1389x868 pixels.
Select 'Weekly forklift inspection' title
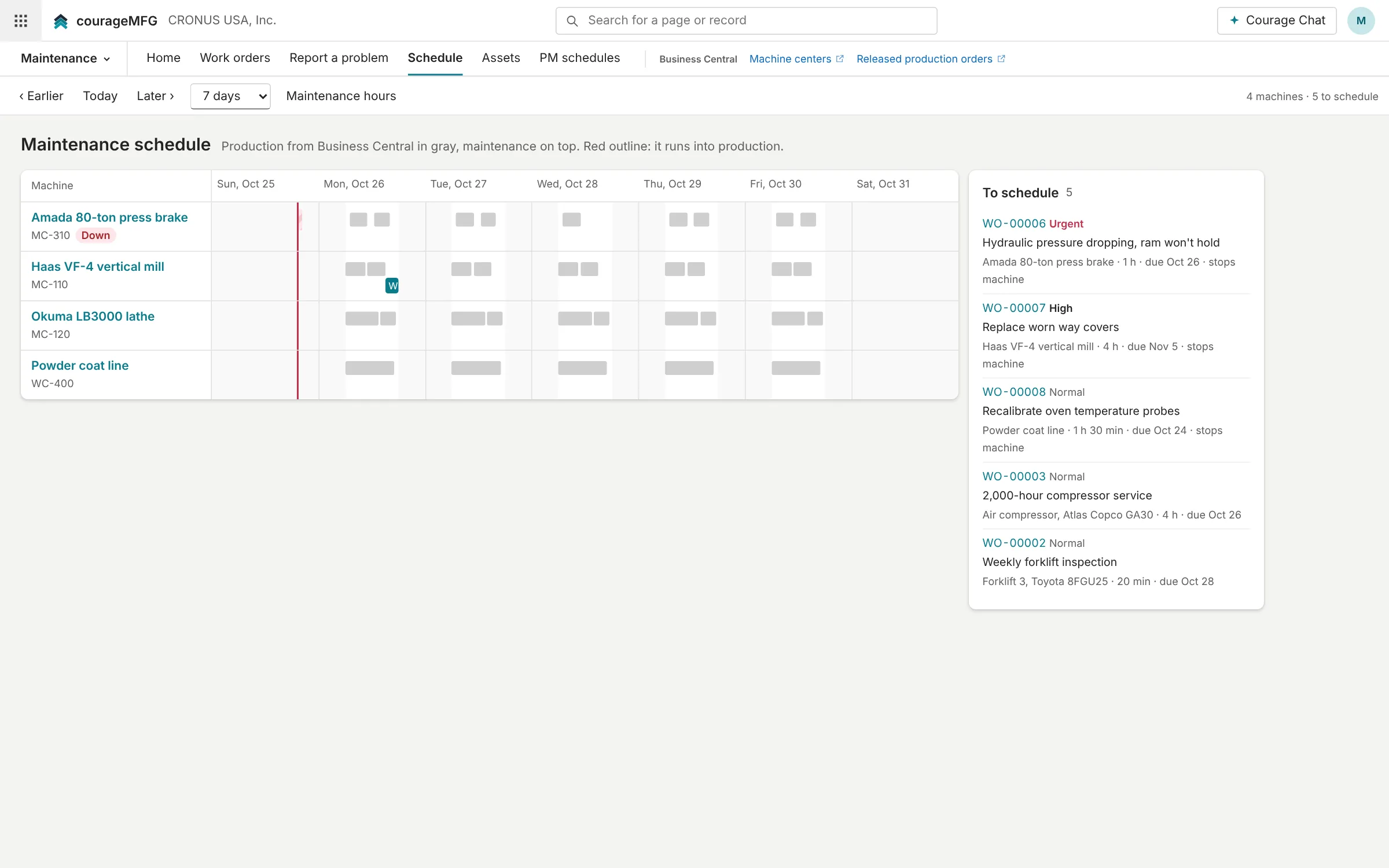click(1049, 562)
